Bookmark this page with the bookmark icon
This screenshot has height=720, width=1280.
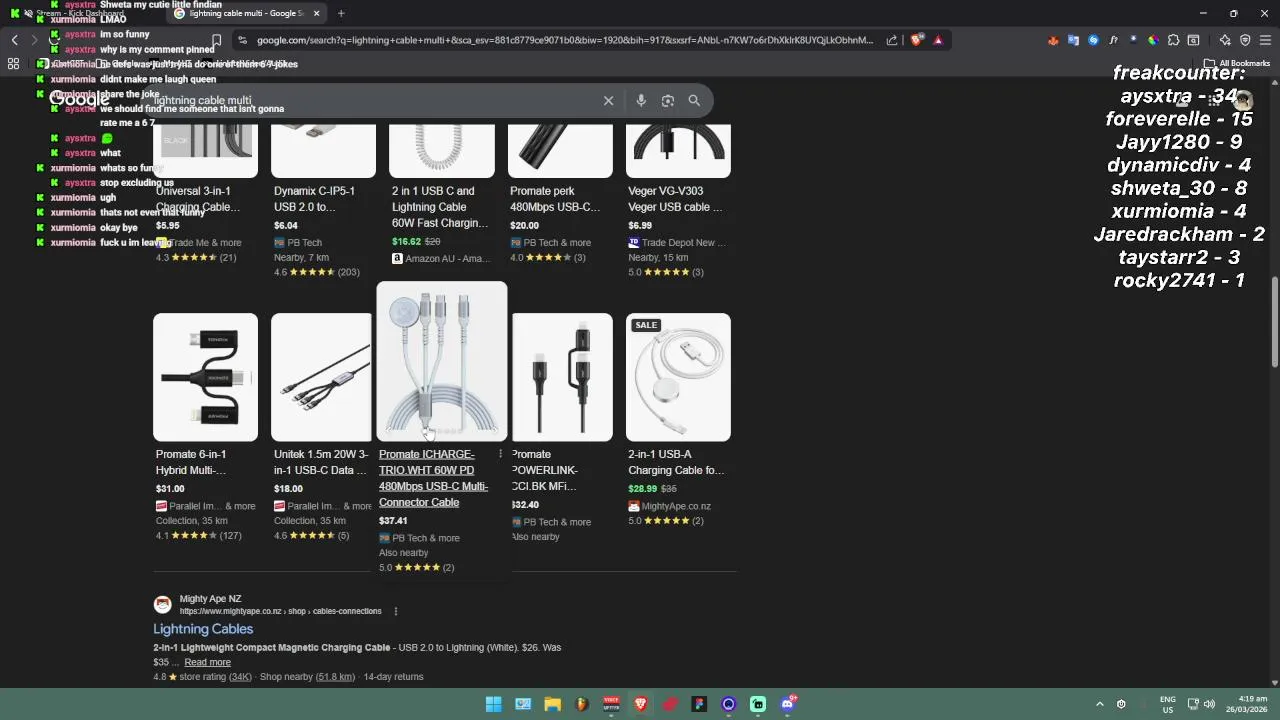coord(216,40)
